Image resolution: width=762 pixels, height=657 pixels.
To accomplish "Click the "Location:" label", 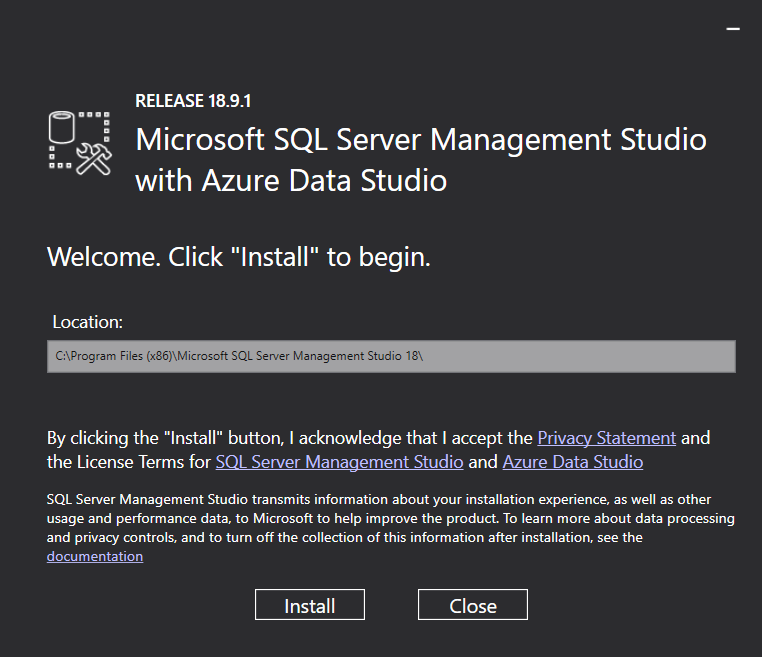I will [x=88, y=323].
